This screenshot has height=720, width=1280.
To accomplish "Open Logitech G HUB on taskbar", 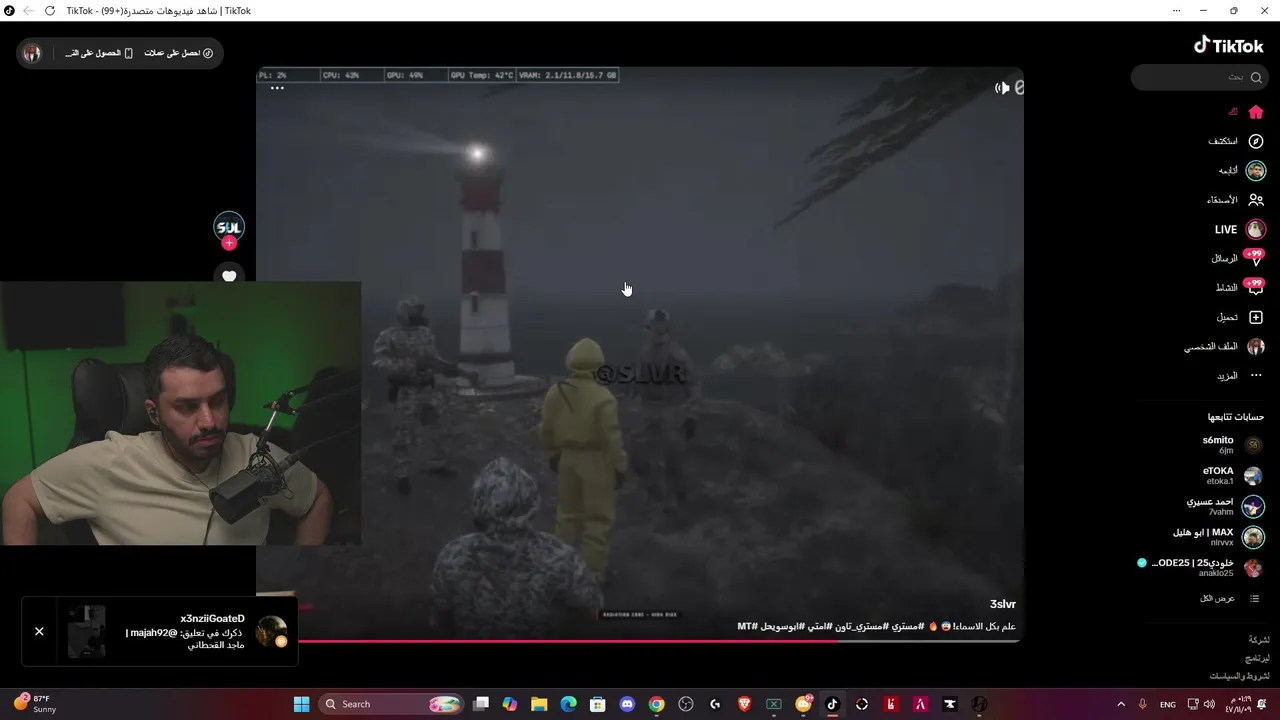I will click(715, 704).
